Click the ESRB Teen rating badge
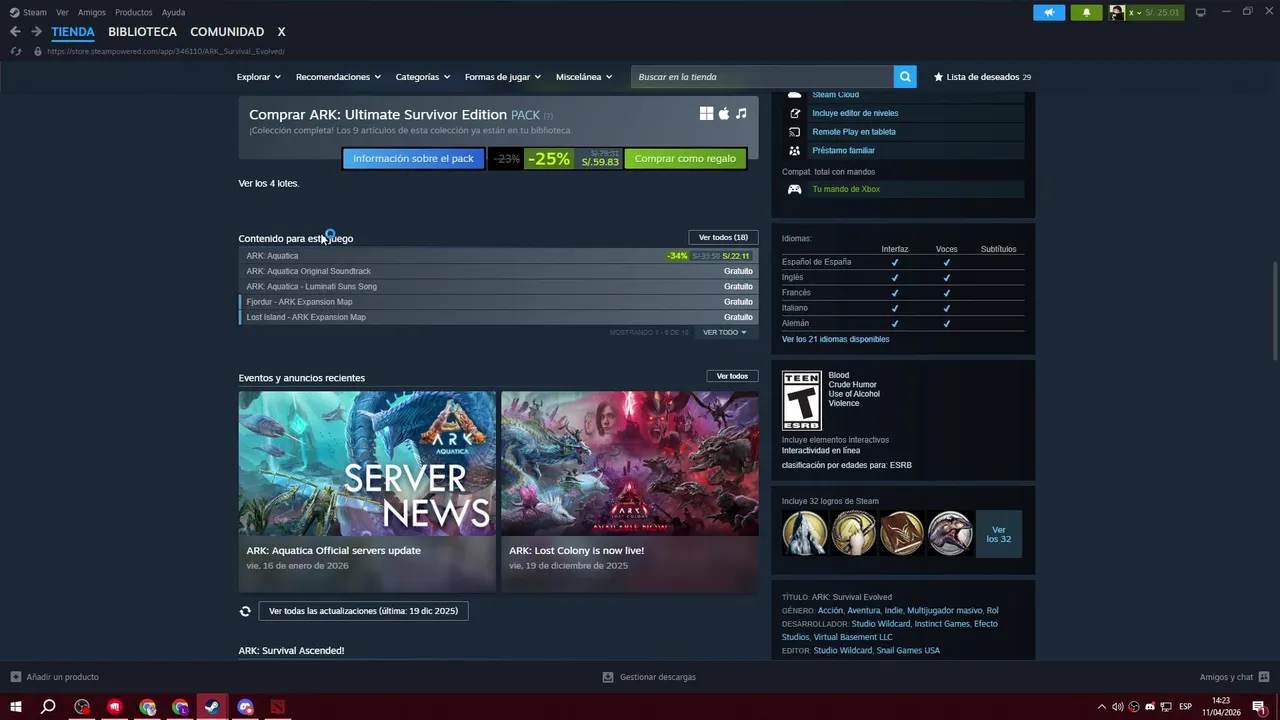 (x=801, y=400)
